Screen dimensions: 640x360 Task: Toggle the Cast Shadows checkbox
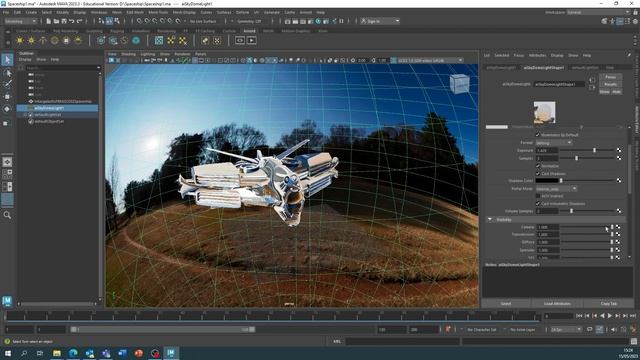click(538, 173)
